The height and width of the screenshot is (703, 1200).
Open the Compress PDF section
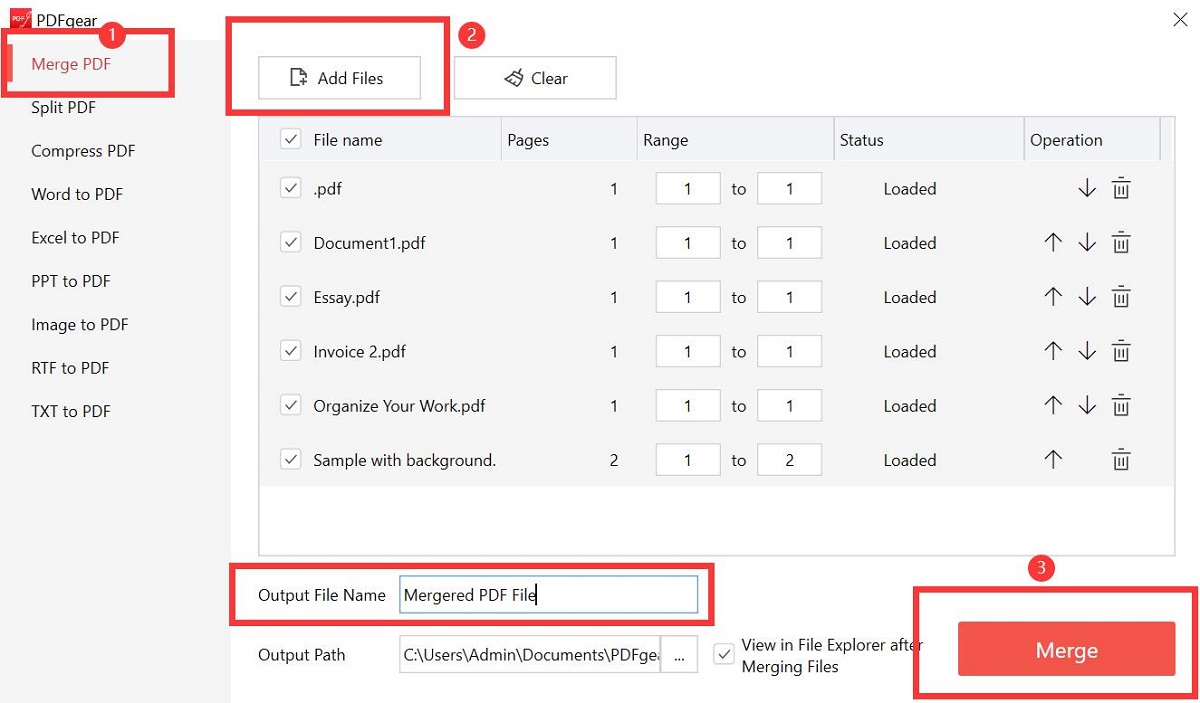pyautogui.click(x=83, y=151)
